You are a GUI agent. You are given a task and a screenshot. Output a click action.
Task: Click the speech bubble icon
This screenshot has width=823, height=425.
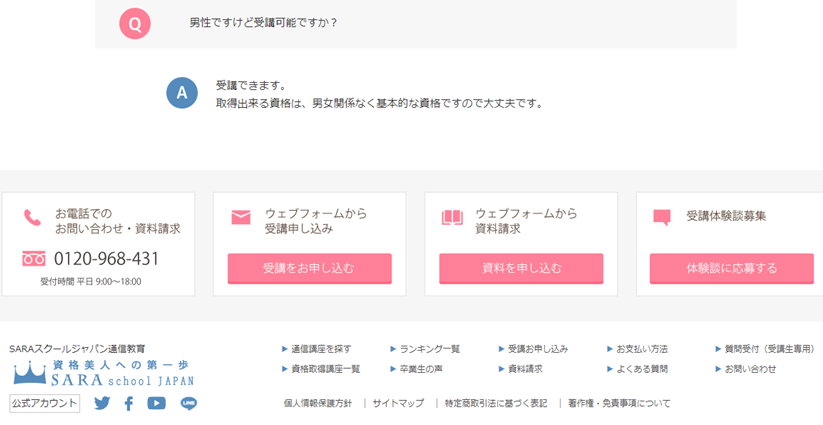click(x=662, y=217)
